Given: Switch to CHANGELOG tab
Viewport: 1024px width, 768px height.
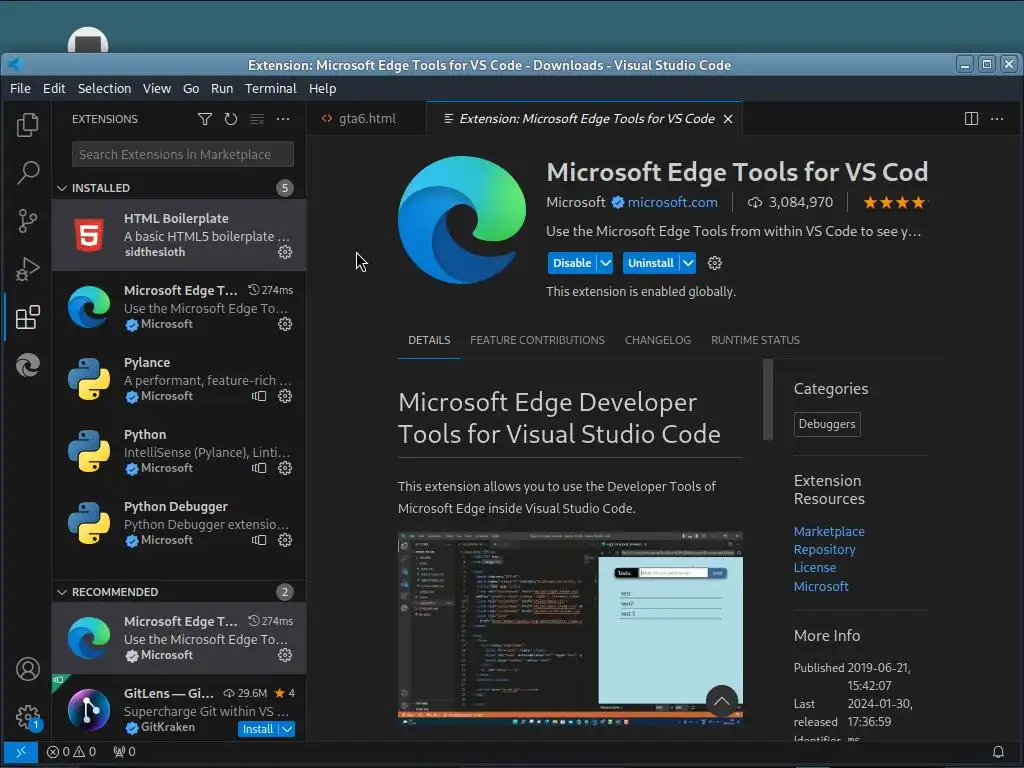Looking at the screenshot, I should pos(658,340).
